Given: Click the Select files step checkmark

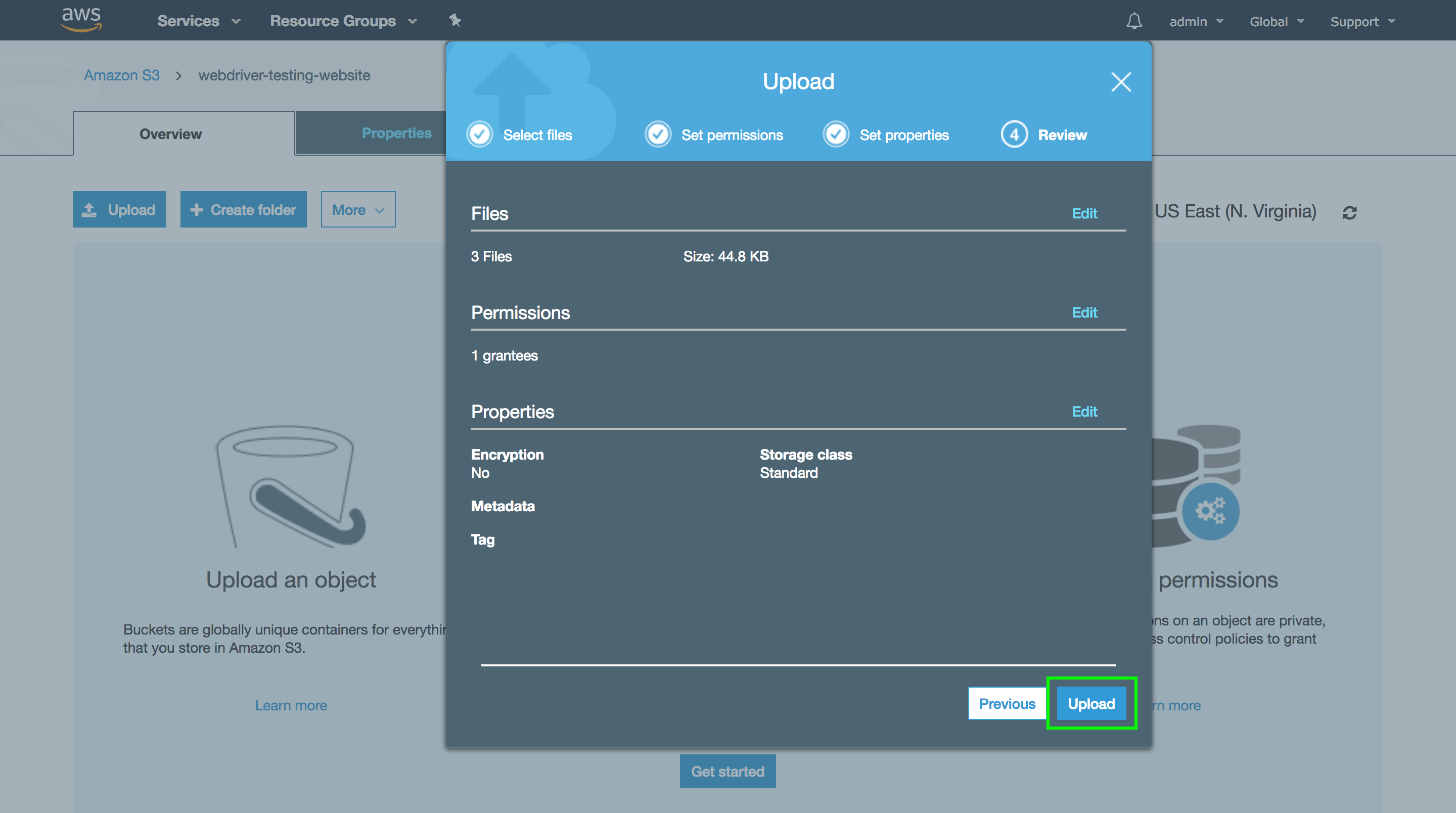Looking at the screenshot, I should 480,134.
